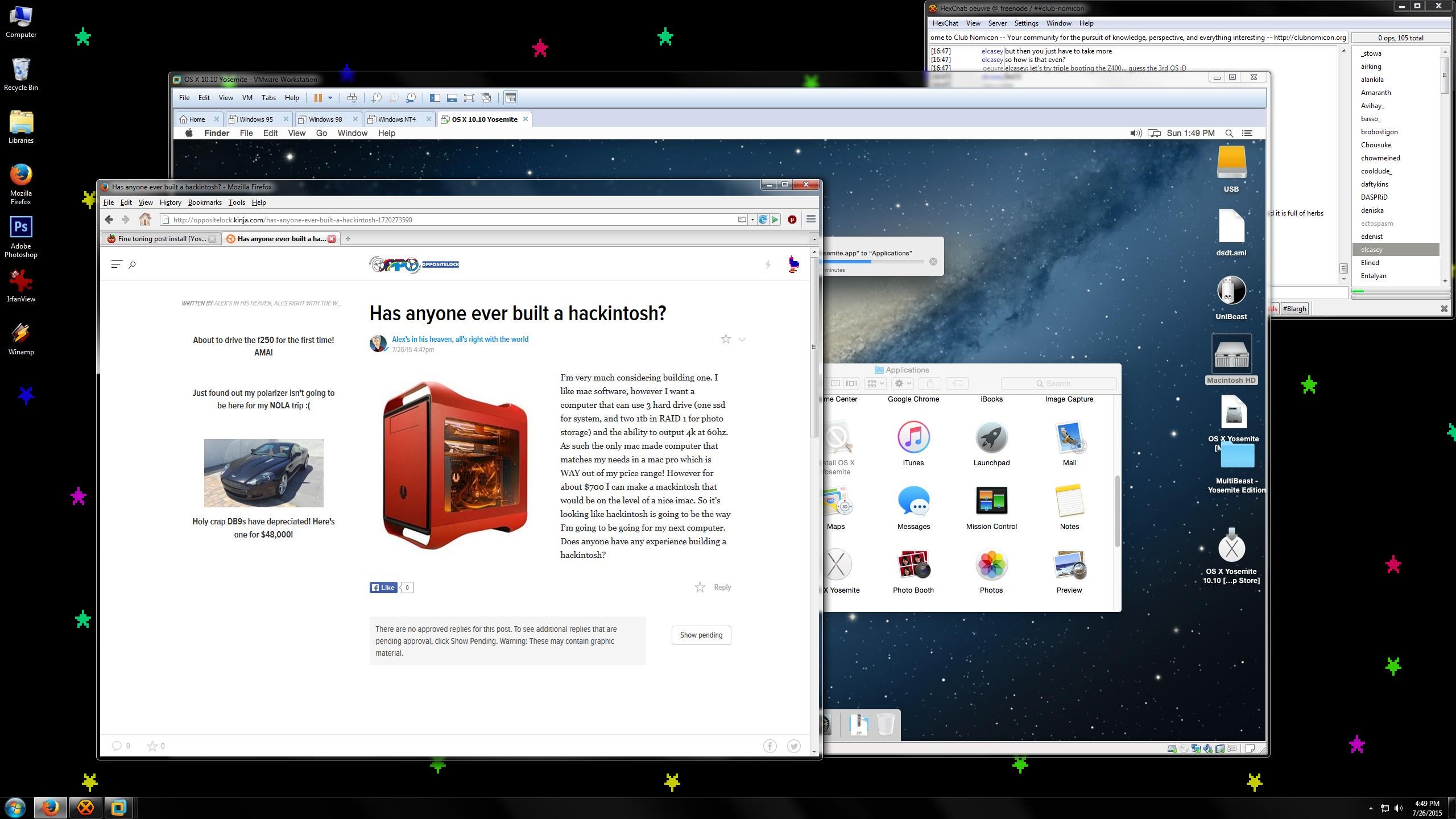This screenshot has width=1456, height=819.
Task: Click the Facebook Like button
Action: click(383, 588)
